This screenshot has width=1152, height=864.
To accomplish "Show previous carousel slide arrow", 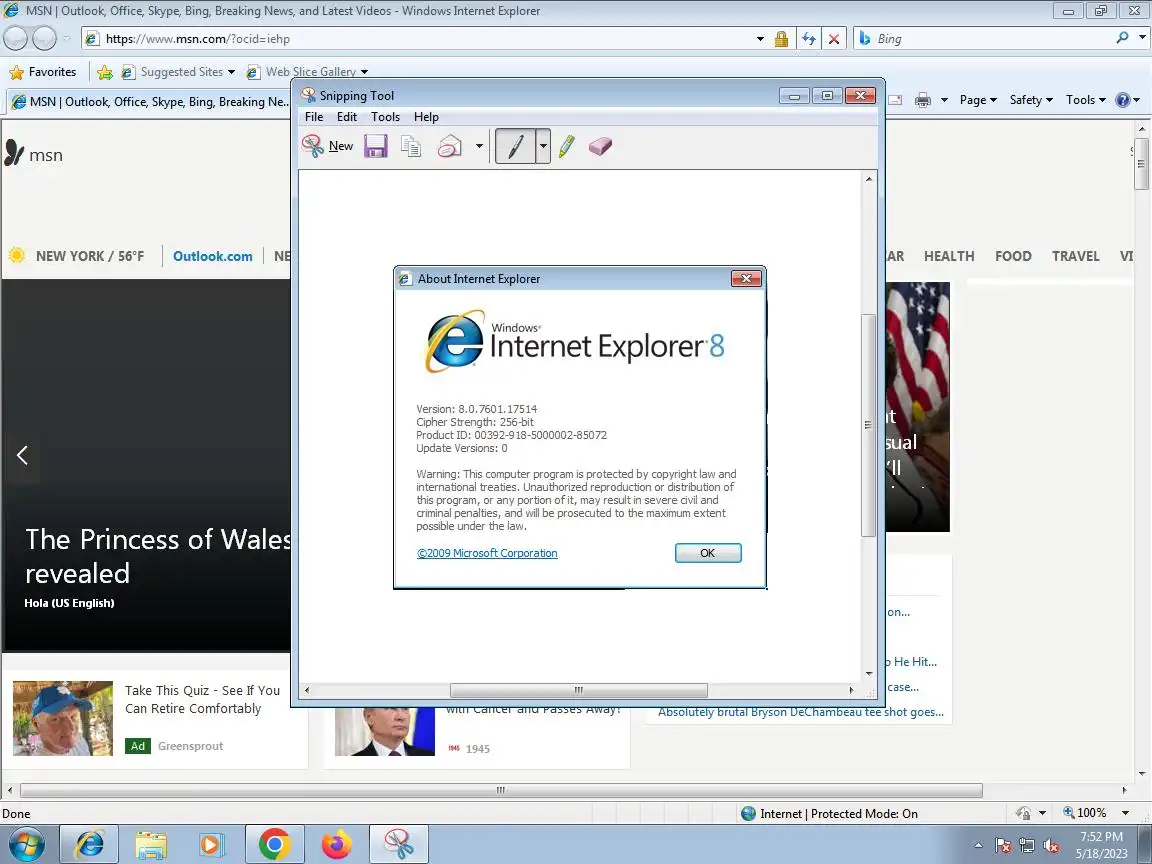I will (22, 455).
